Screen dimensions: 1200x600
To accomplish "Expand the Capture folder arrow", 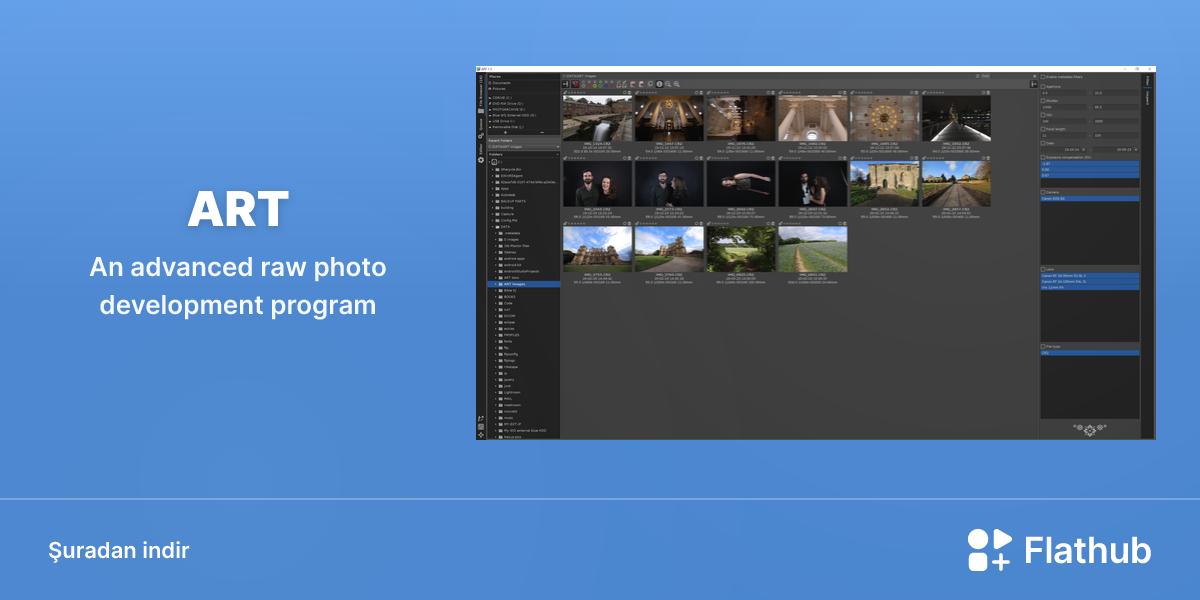I will 491,214.
